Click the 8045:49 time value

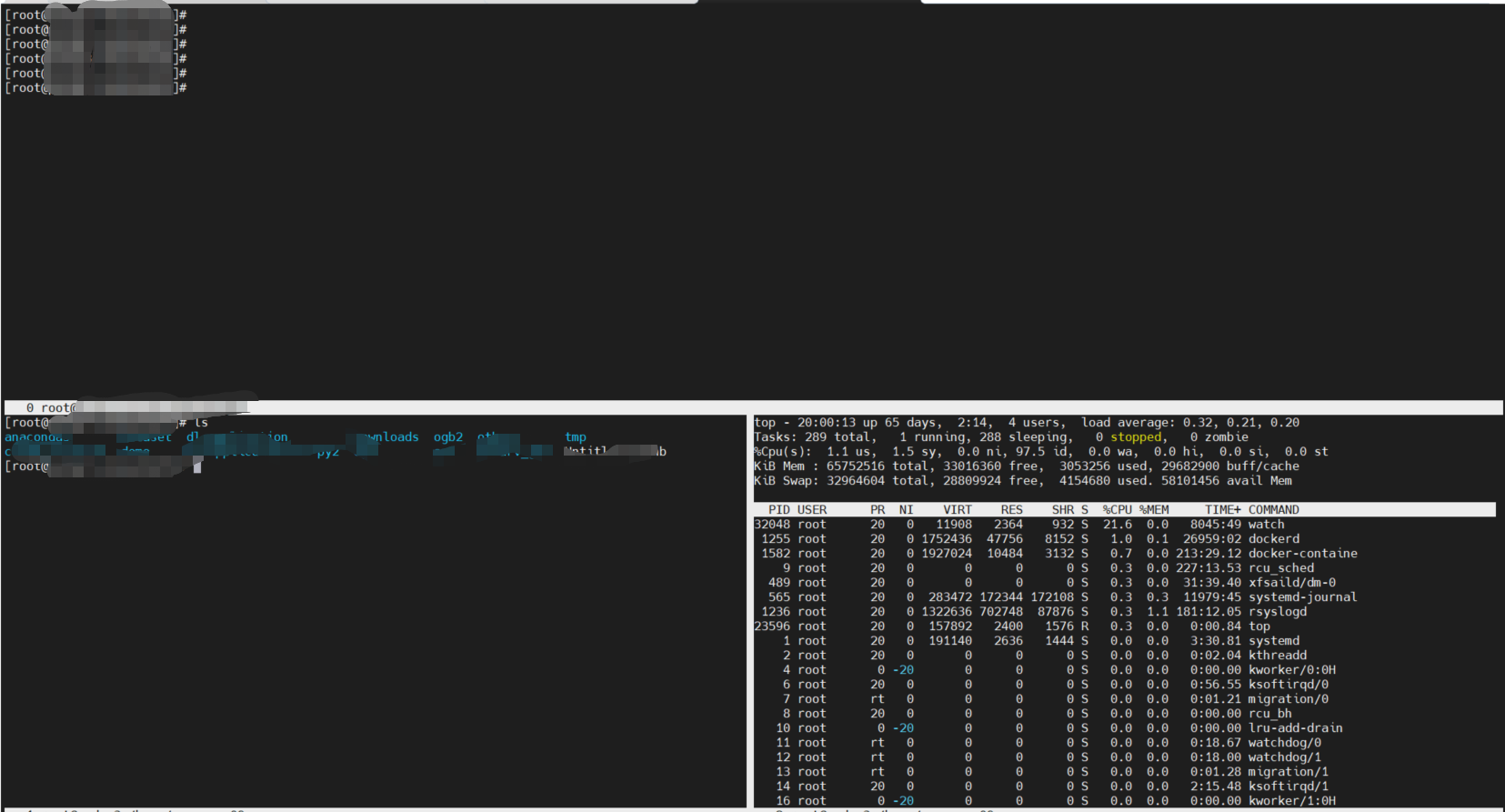tap(1216, 525)
